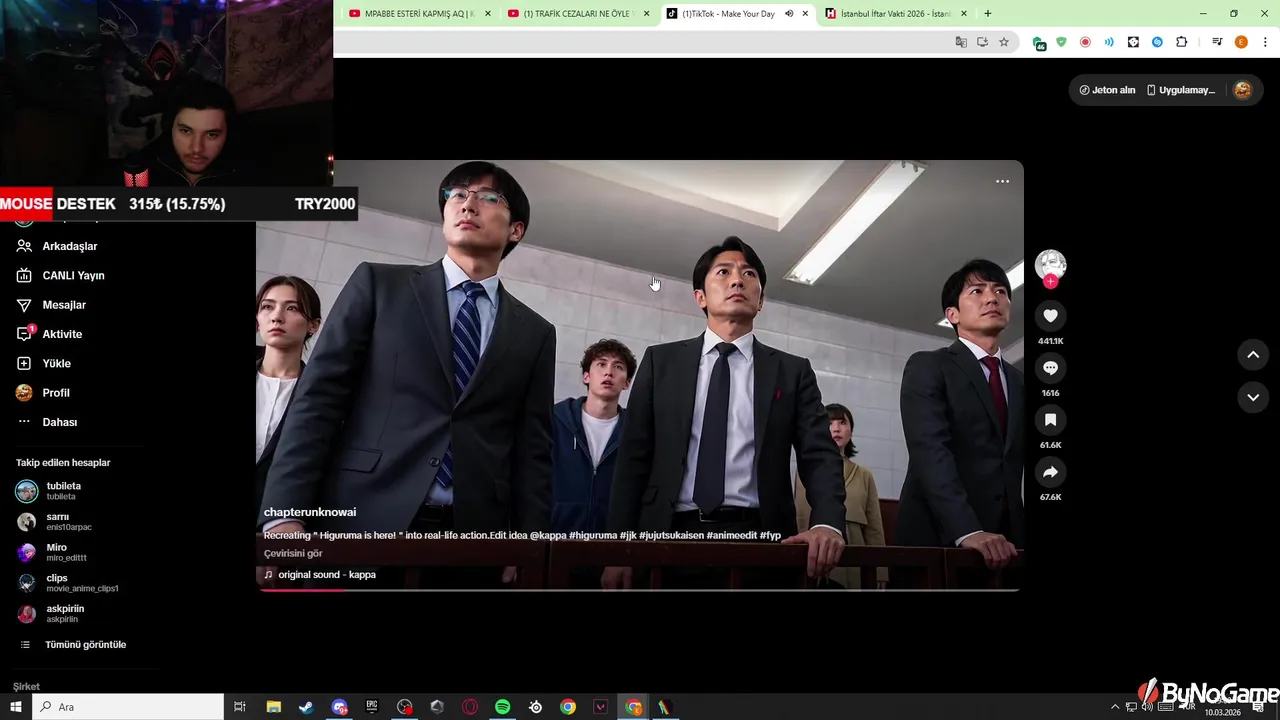This screenshot has height=720, width=1280.
Task: Open Chrome profile avatar E
Action: tap(1241, 42)
